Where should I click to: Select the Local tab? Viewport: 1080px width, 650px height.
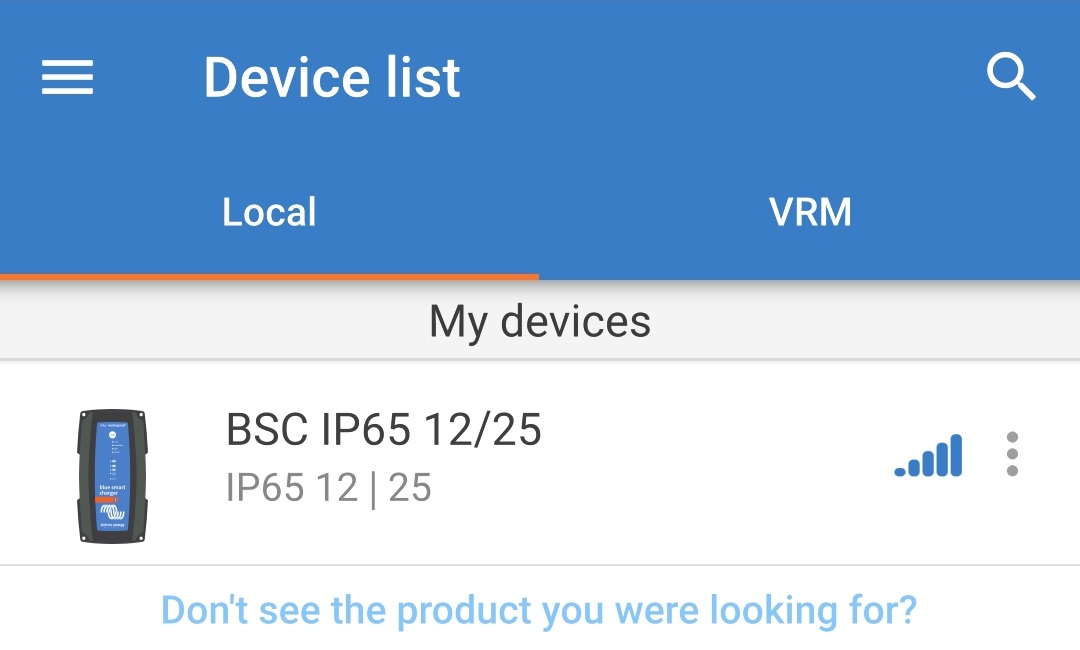click(x=267, y=211)
